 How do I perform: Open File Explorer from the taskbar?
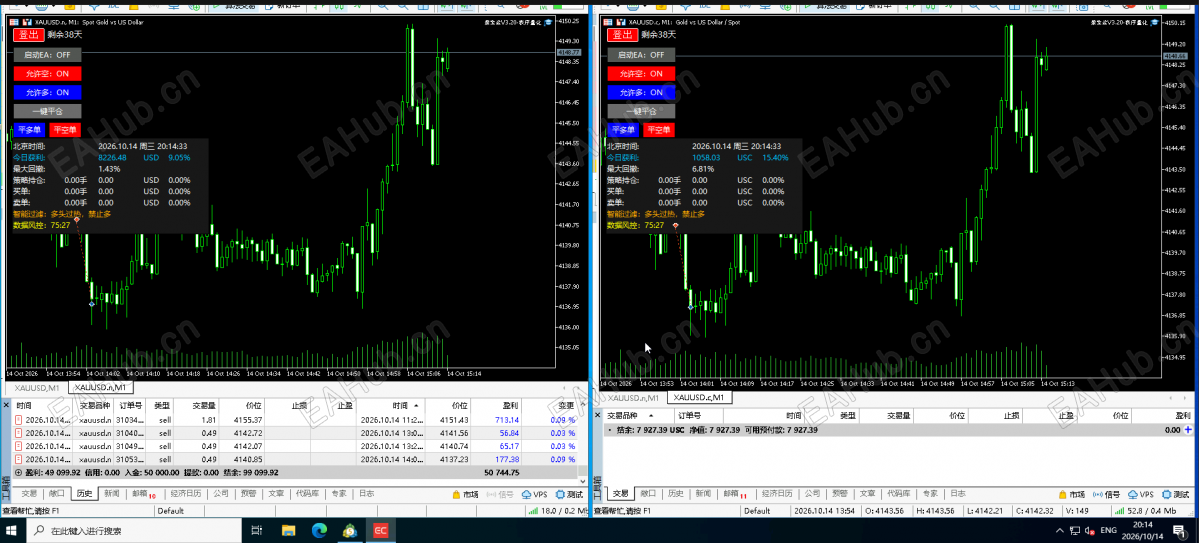click(288, 530)
